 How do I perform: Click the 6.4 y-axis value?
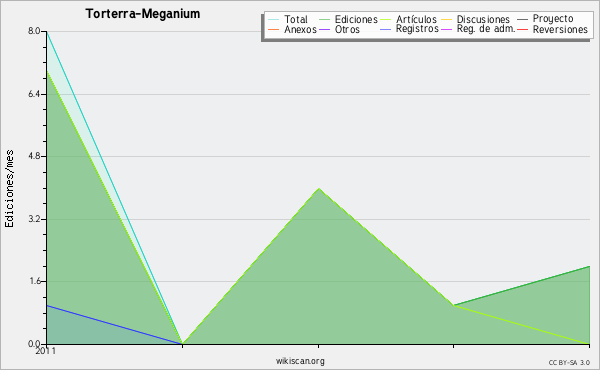click(x=34, y=94)
